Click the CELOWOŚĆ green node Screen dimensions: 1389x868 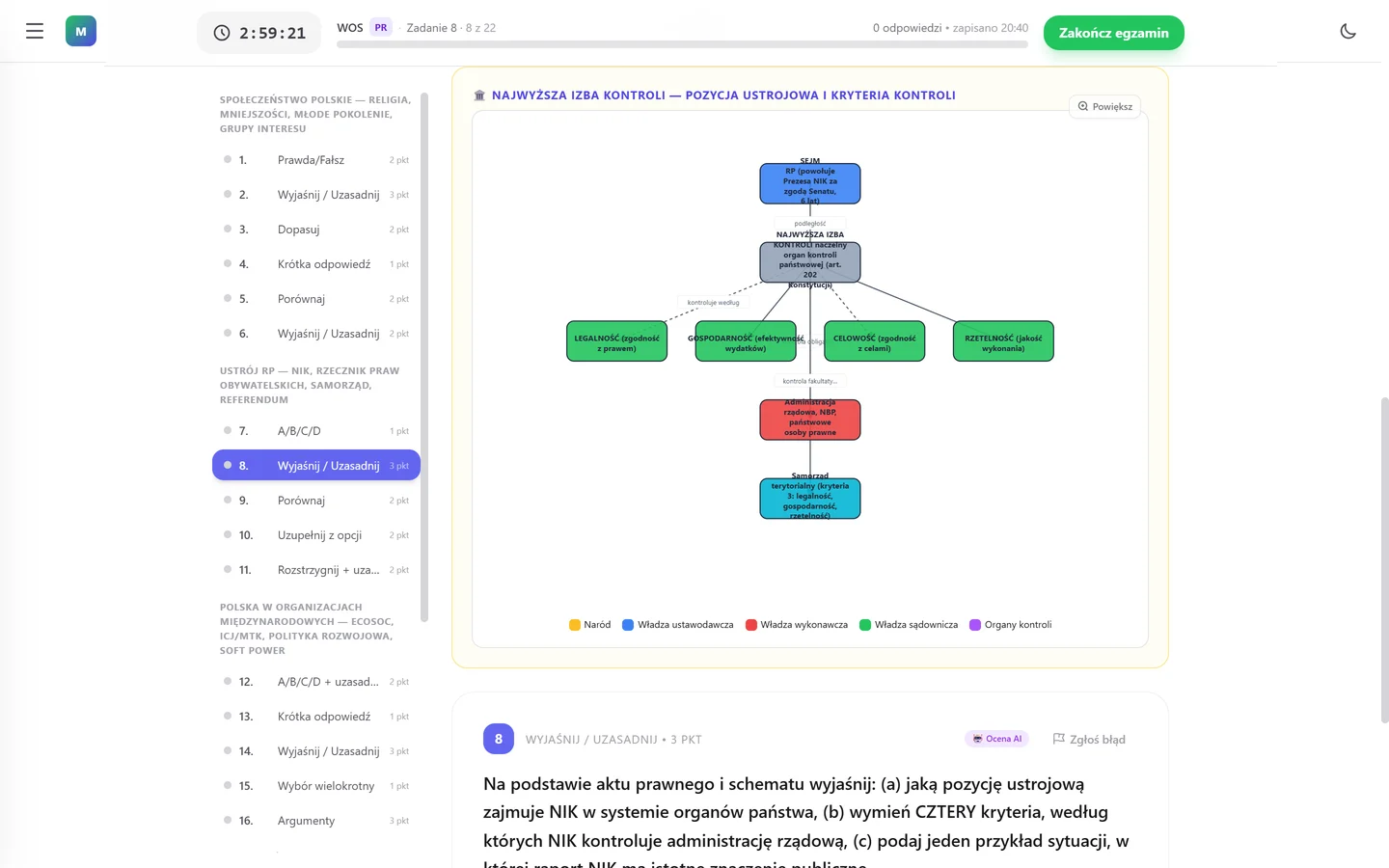coord(875,341)
